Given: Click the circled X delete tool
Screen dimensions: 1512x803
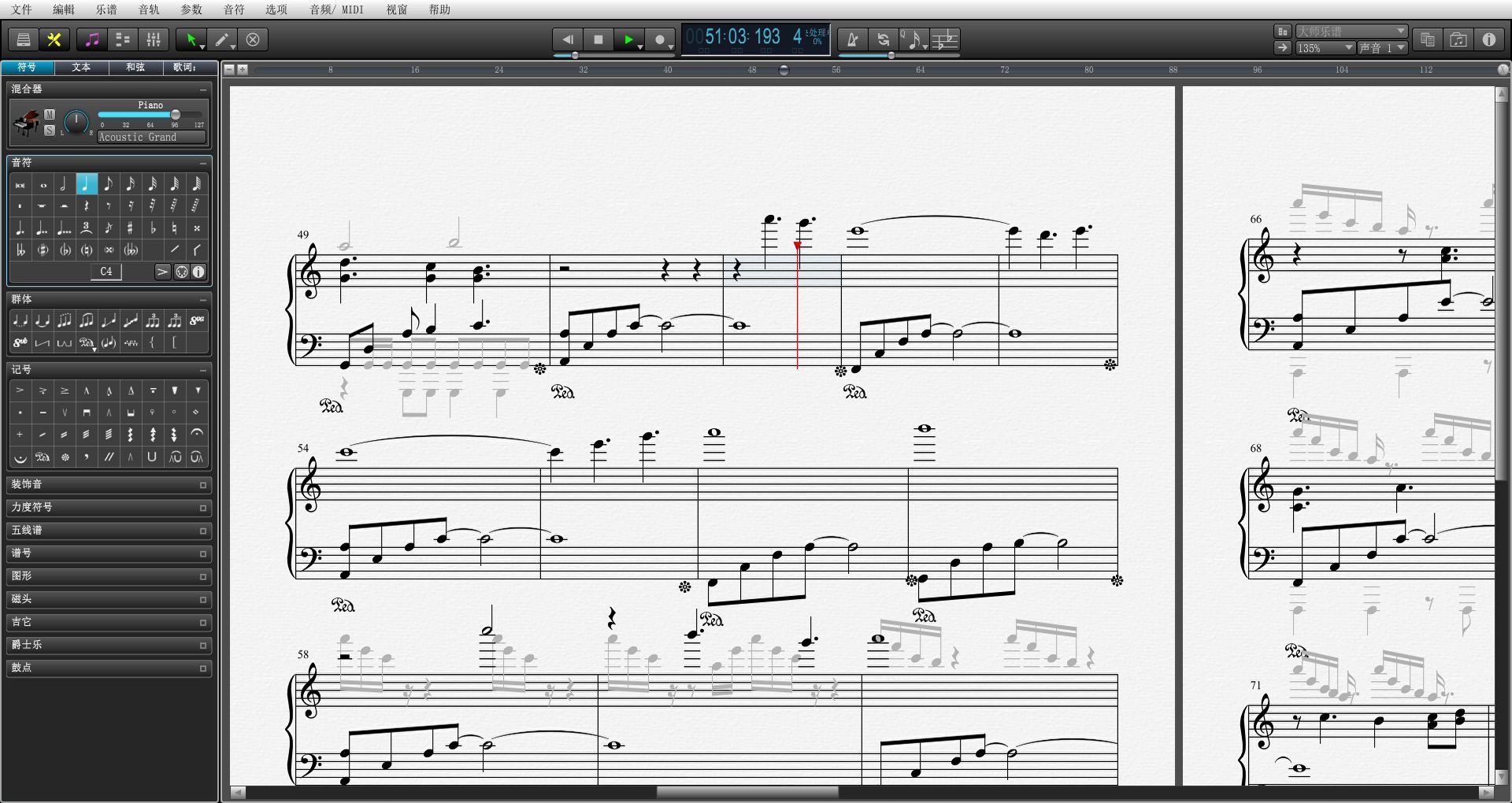Looking at the screenshot, I should (253, 39).
